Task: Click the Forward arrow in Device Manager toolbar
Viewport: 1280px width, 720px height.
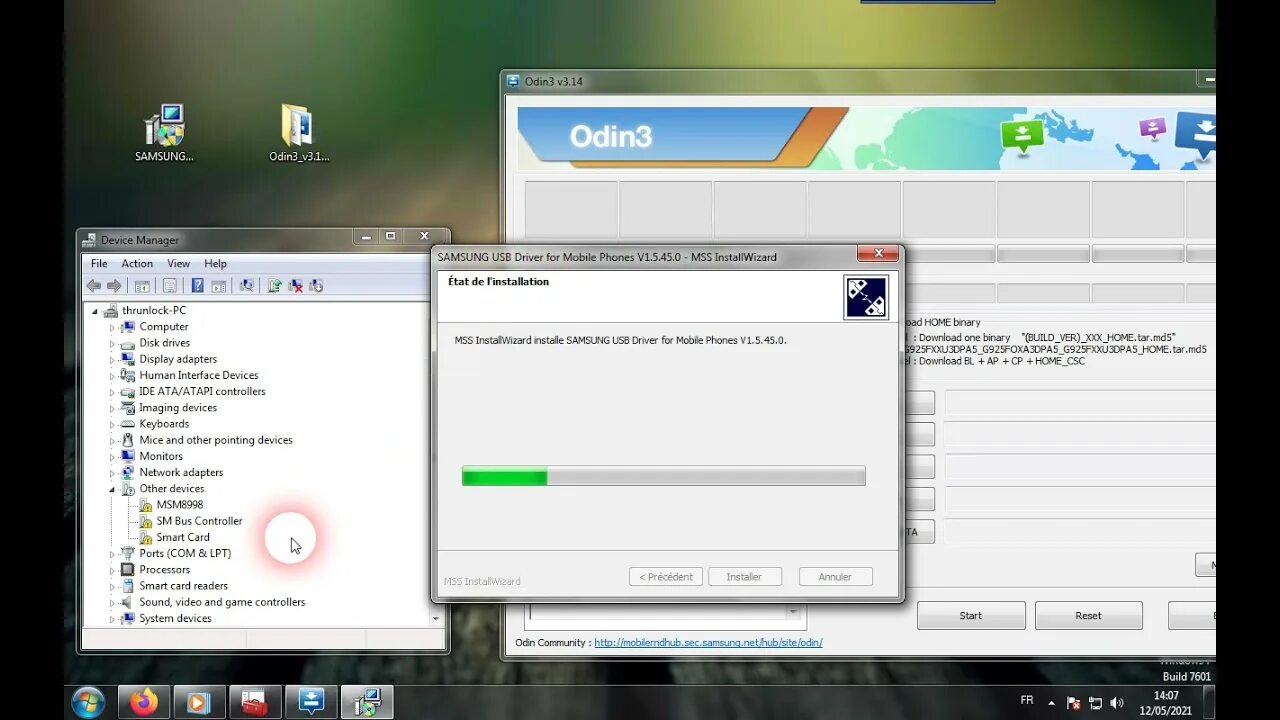Action: pos(114,286)
